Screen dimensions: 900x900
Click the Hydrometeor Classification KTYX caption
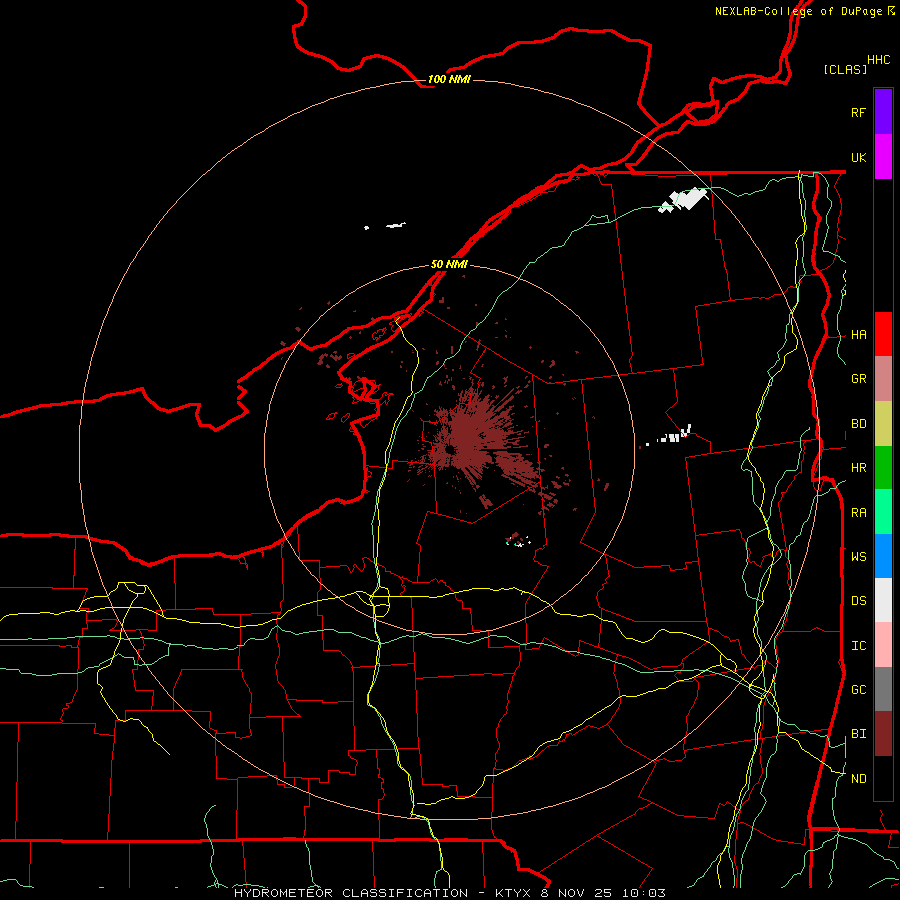[x=450, y=893]
